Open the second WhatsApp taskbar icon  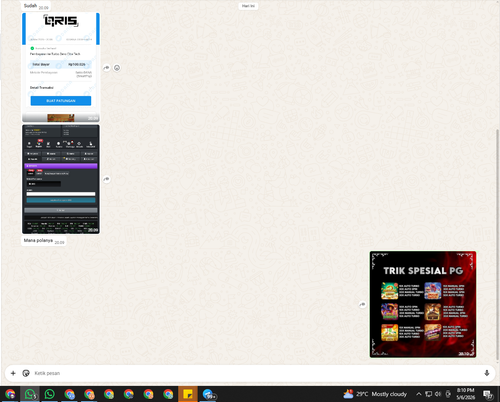click(50, 394)
